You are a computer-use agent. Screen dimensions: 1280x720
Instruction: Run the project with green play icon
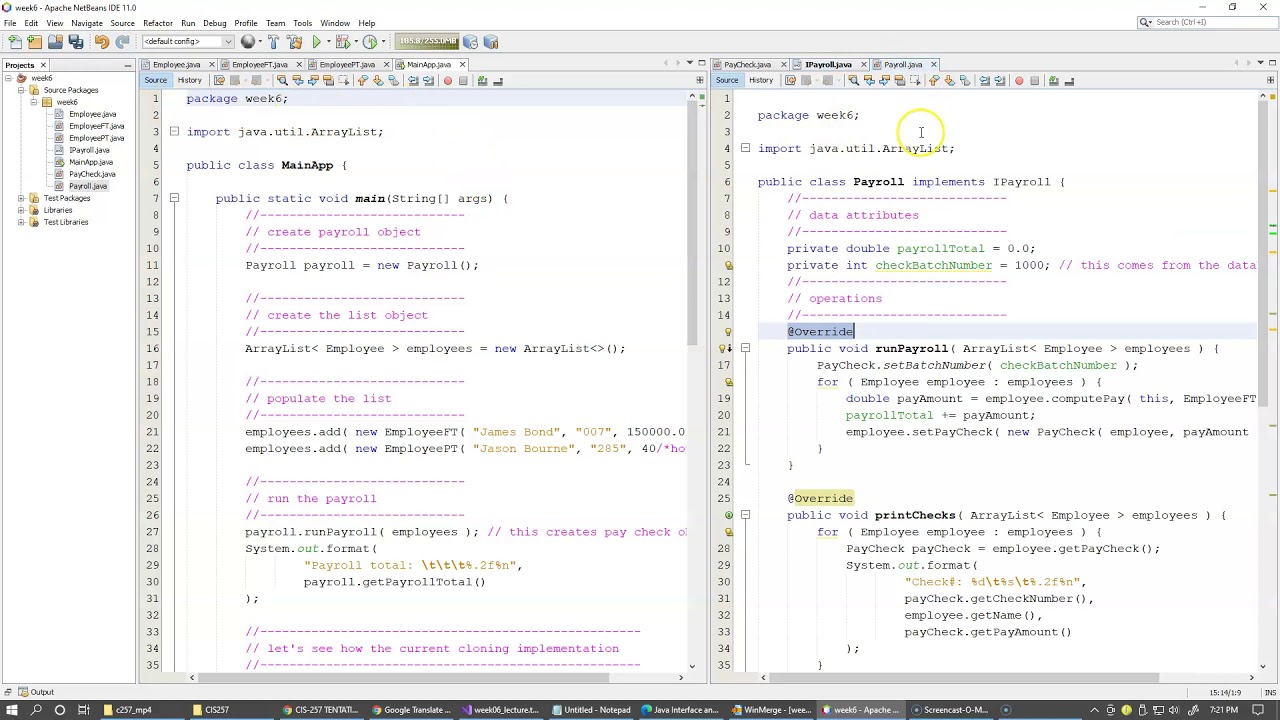coord(316,42)
